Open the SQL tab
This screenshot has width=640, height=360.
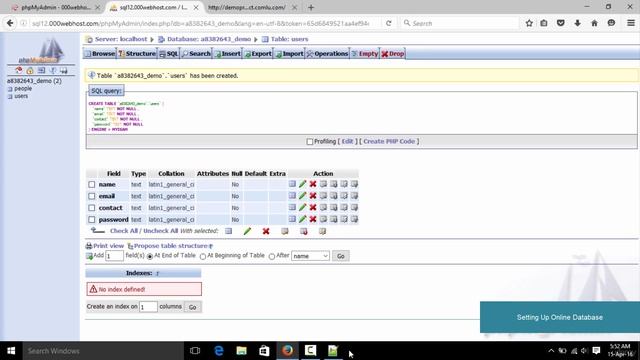(x=169, y=53)
